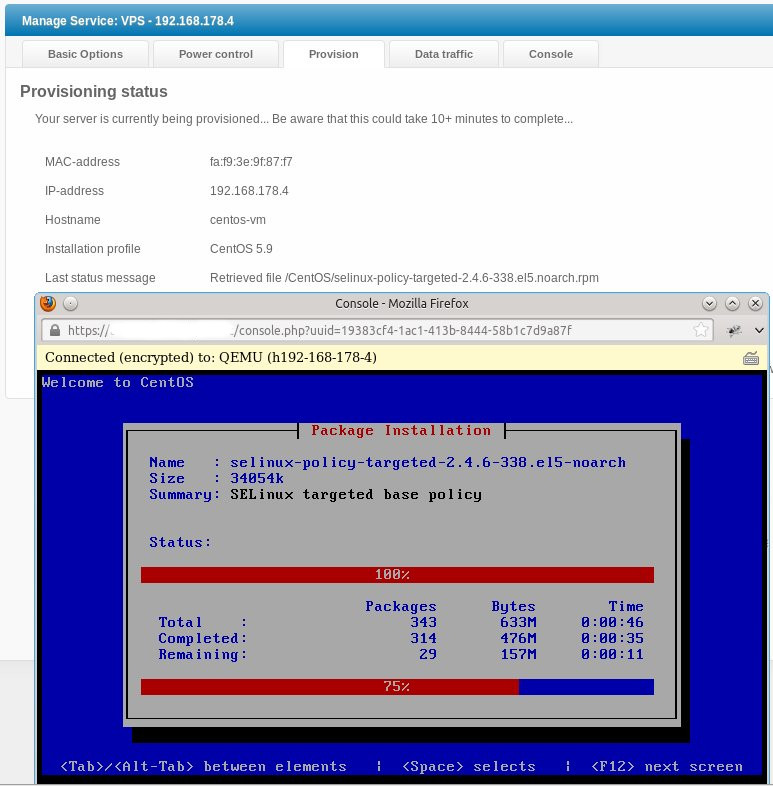
Task: Click the Firefox logo icon in console window
Action: tap(48, 303)
